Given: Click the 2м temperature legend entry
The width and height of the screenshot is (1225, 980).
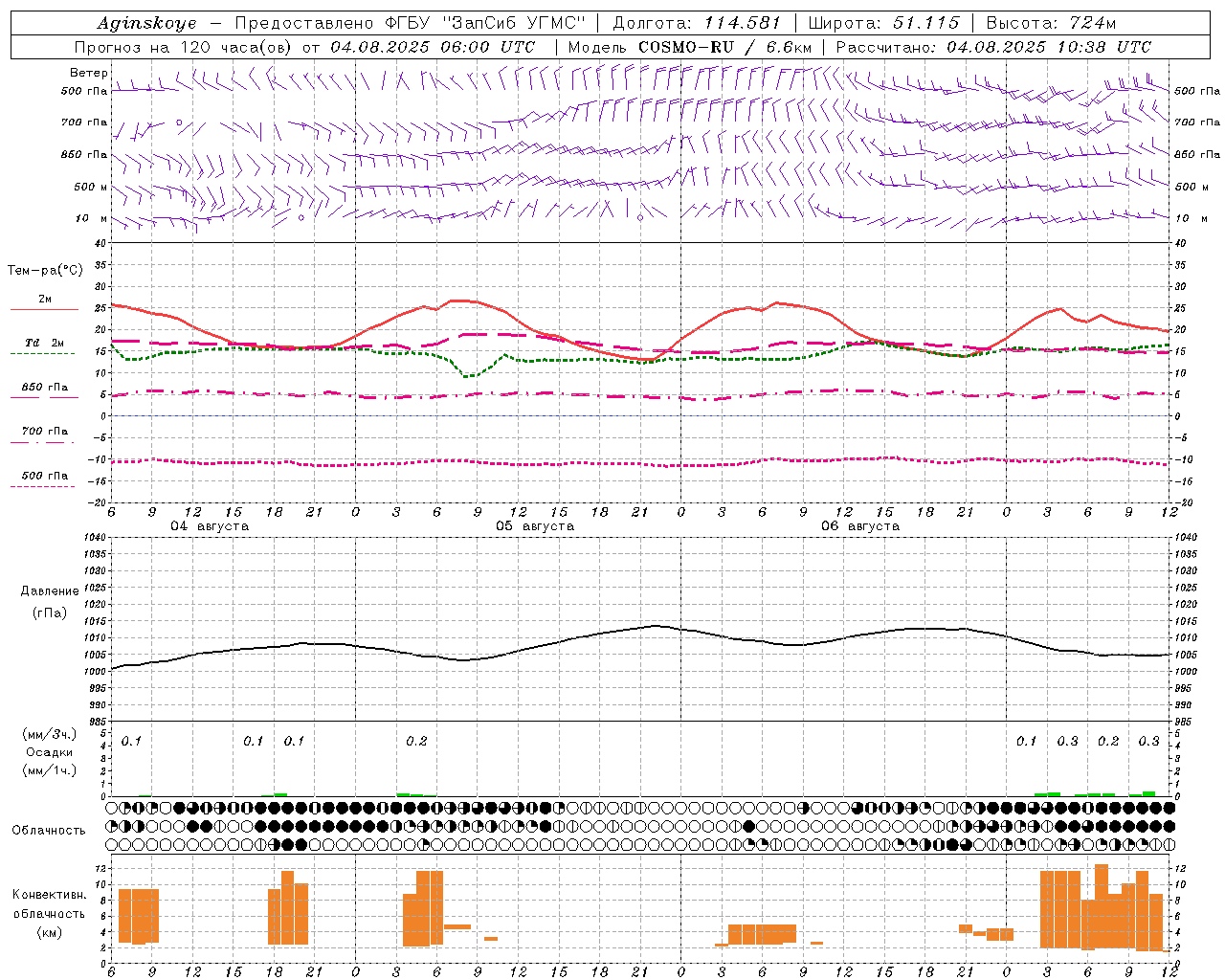Looking at the screenshot, I should click(45, 300).
